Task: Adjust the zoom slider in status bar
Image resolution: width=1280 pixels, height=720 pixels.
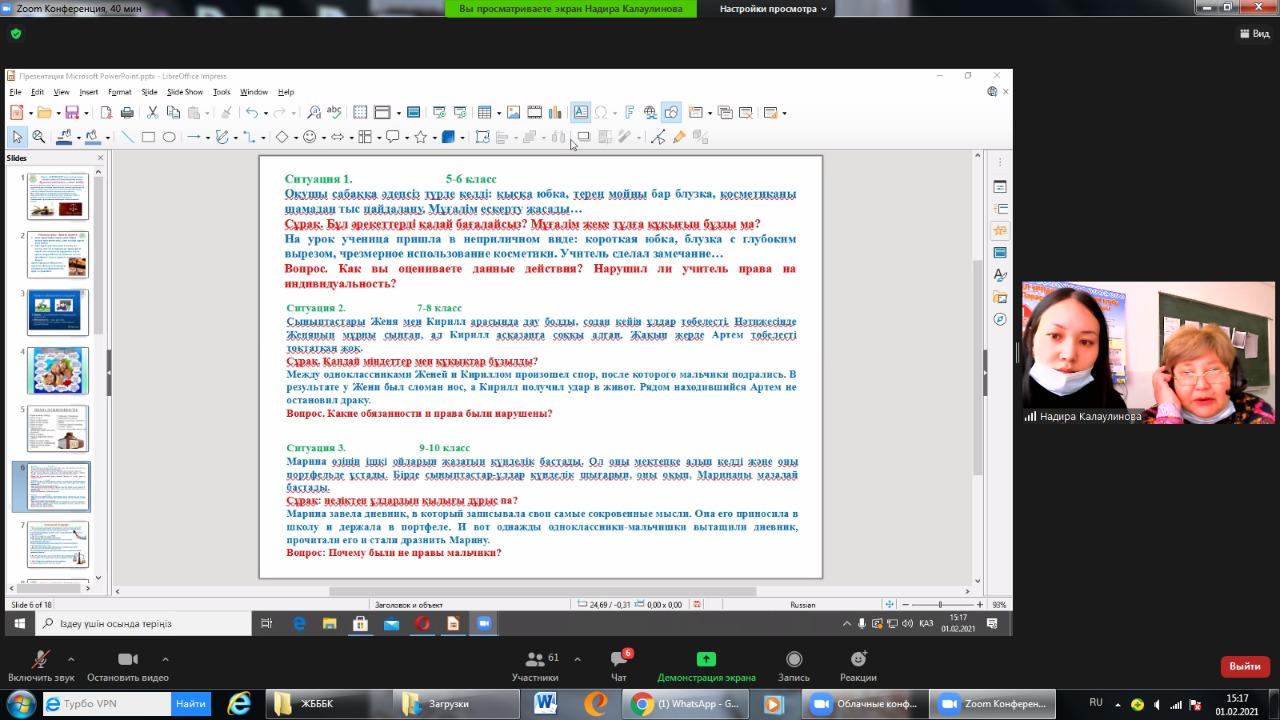Action: pyautogui.click(x=939, y=605)
